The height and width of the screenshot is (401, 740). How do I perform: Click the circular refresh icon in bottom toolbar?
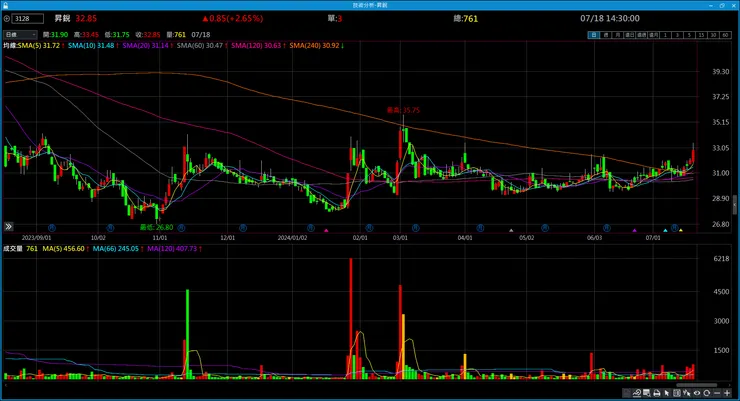click(706, 393)
